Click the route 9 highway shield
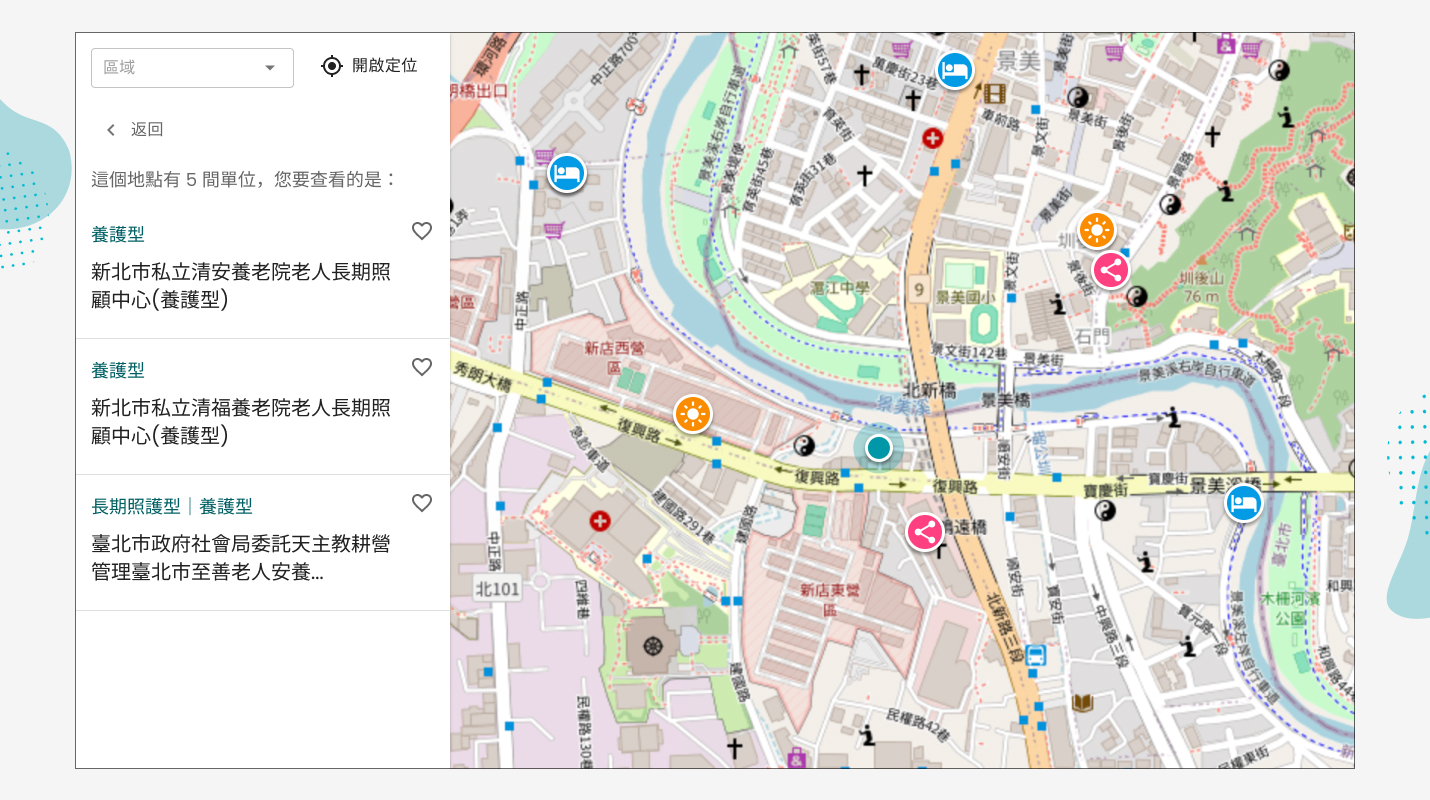This screenshot has width=1430, height=800. (x=919, y=290)
